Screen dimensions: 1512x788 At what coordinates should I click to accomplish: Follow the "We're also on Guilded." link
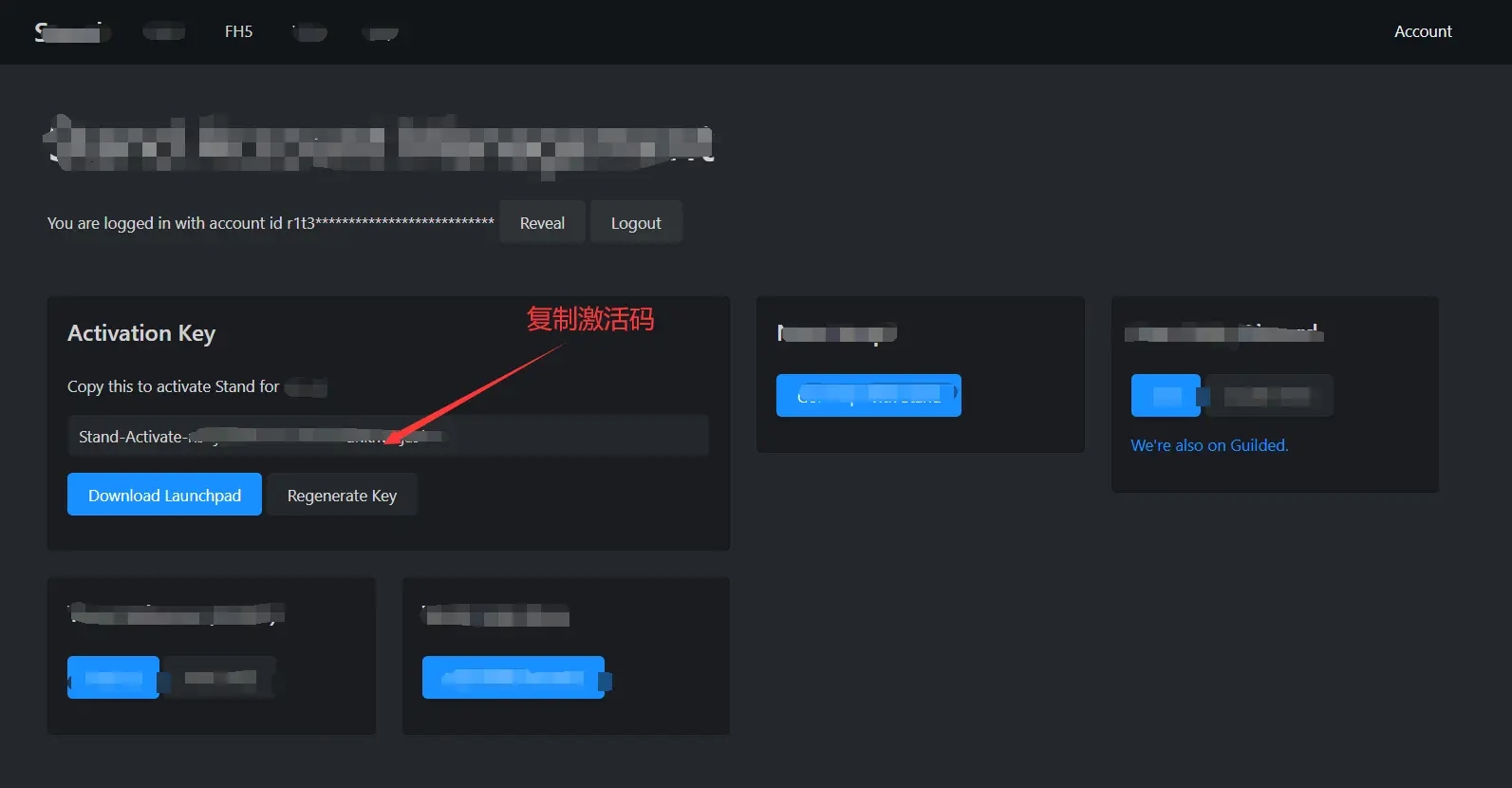(1208, 445)
